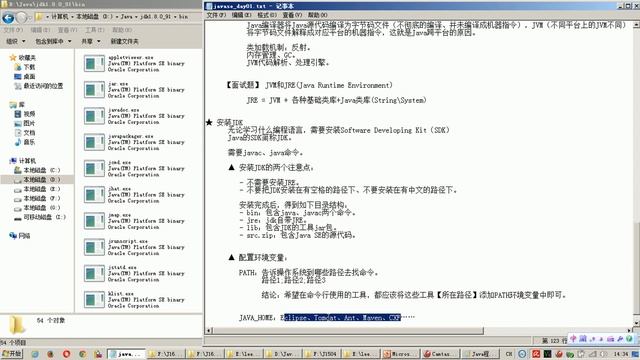Open Notepad's 文件 menu
This screenshot has height=360, width=640.
click(216, 15)
